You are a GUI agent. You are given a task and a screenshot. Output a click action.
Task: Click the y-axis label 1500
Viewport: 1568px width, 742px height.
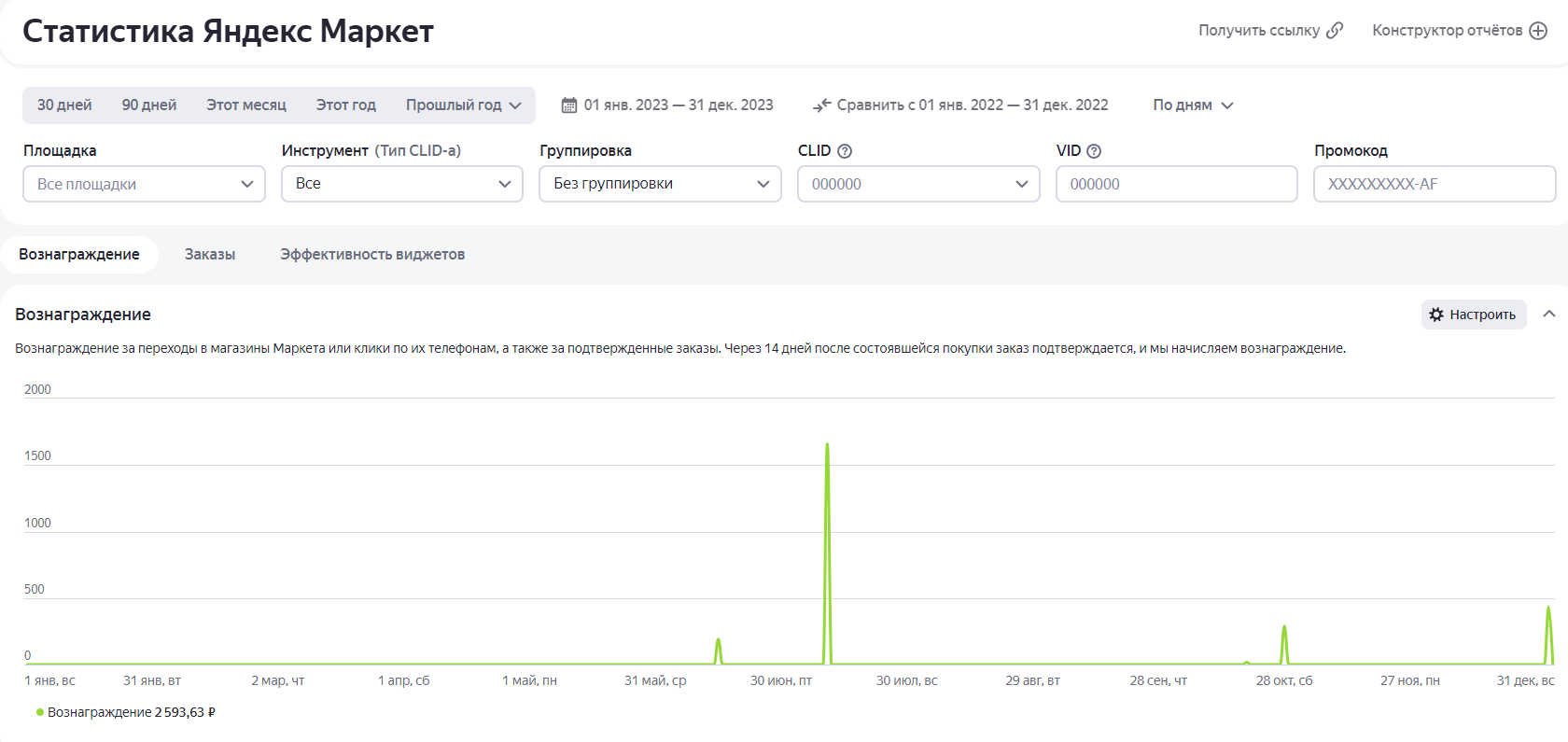click(37, 455)
